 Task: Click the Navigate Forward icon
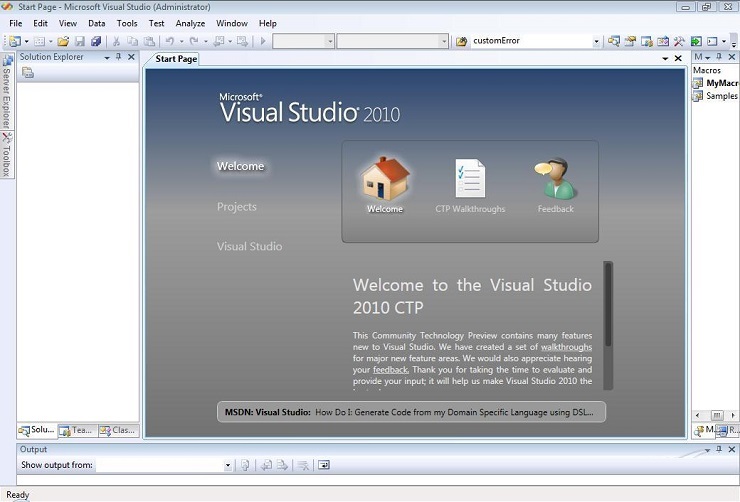243,42
